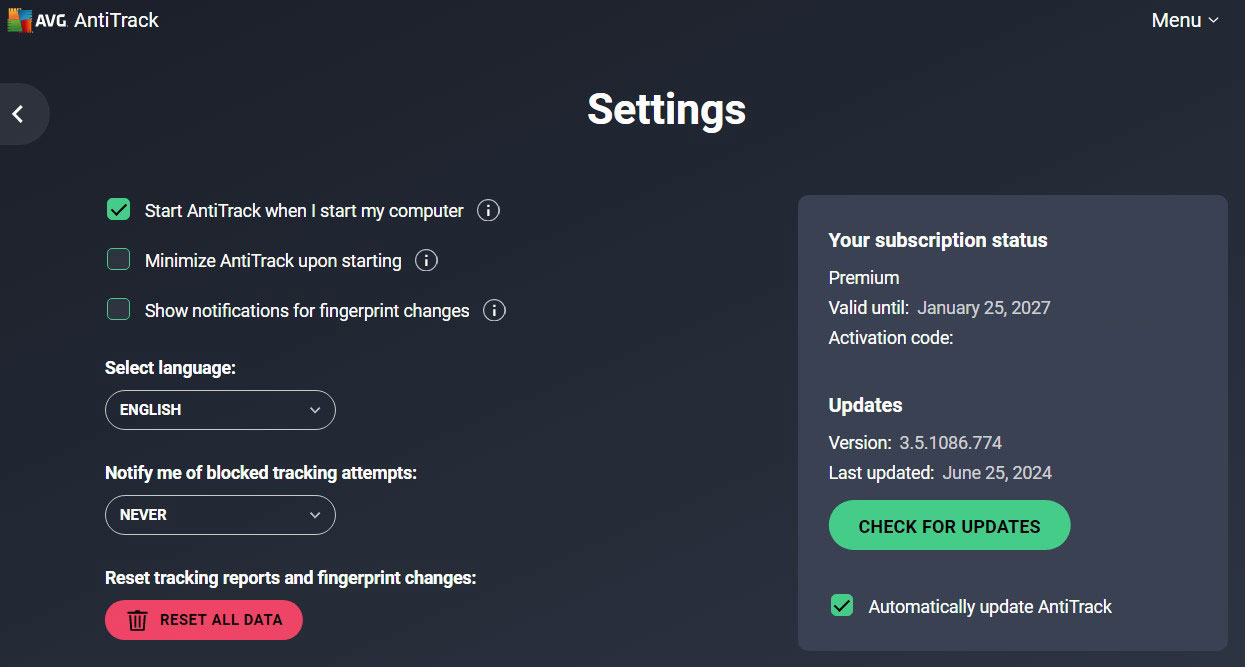Click the Activation code label

pos(891,338)
